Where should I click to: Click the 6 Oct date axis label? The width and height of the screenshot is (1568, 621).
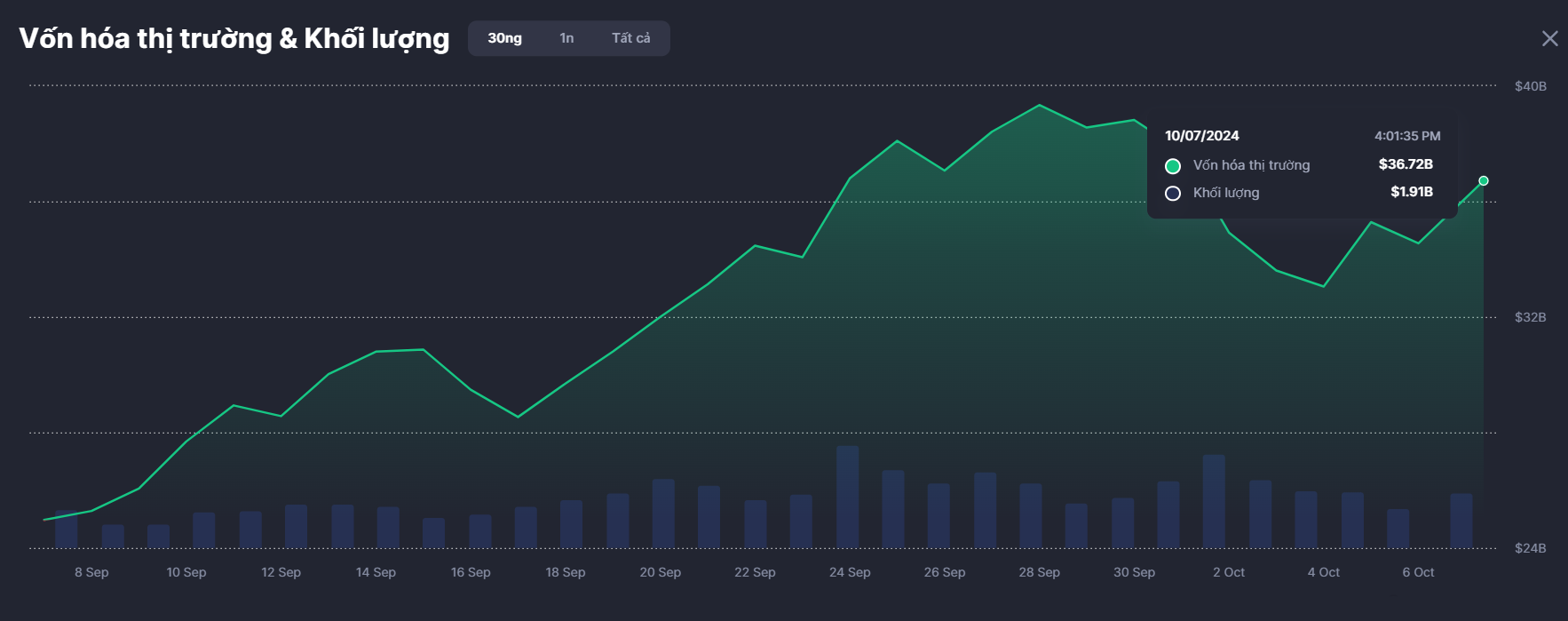coord(1418,572)
